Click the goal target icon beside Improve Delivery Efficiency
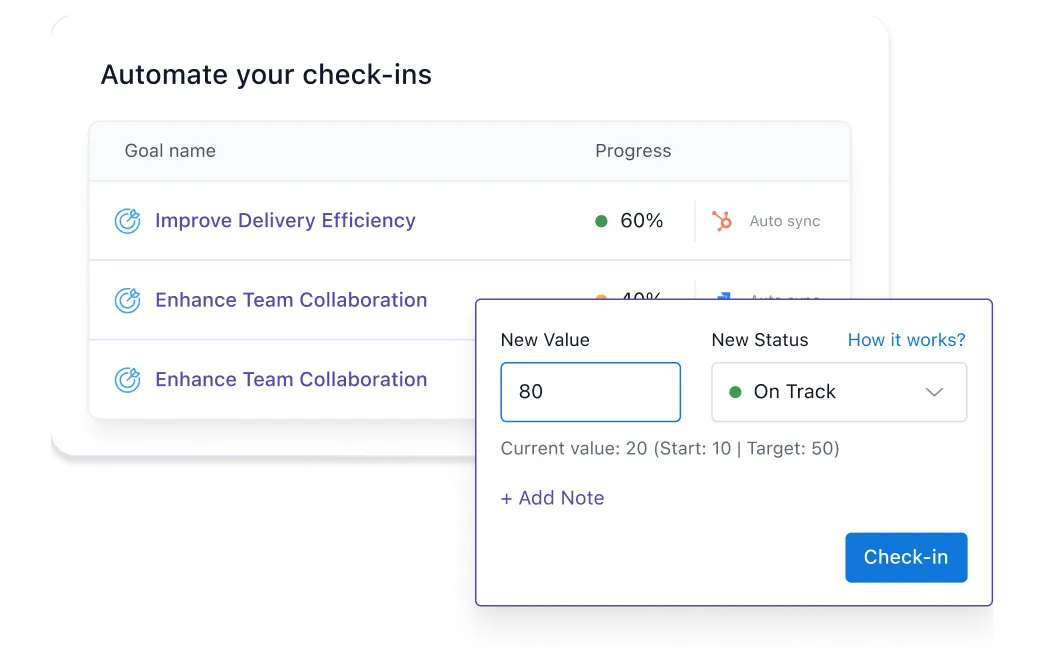The width and height of the screenshot is (1042, 662). [x=127, y=221]
